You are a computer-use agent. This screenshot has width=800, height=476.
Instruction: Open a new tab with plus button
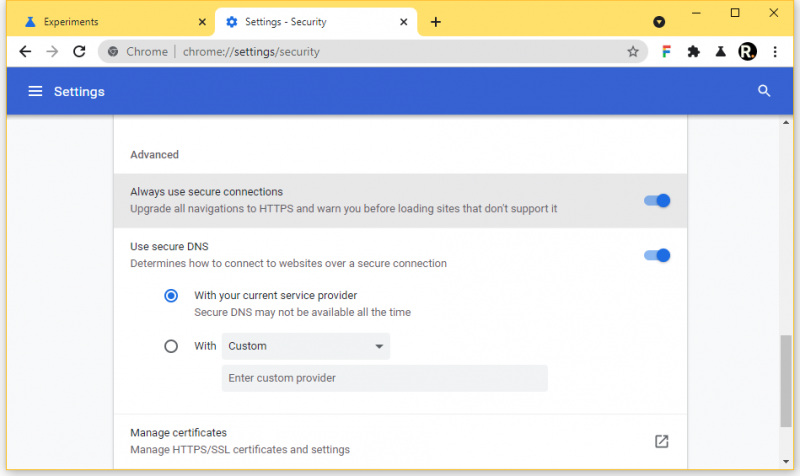tap(435, 22)
